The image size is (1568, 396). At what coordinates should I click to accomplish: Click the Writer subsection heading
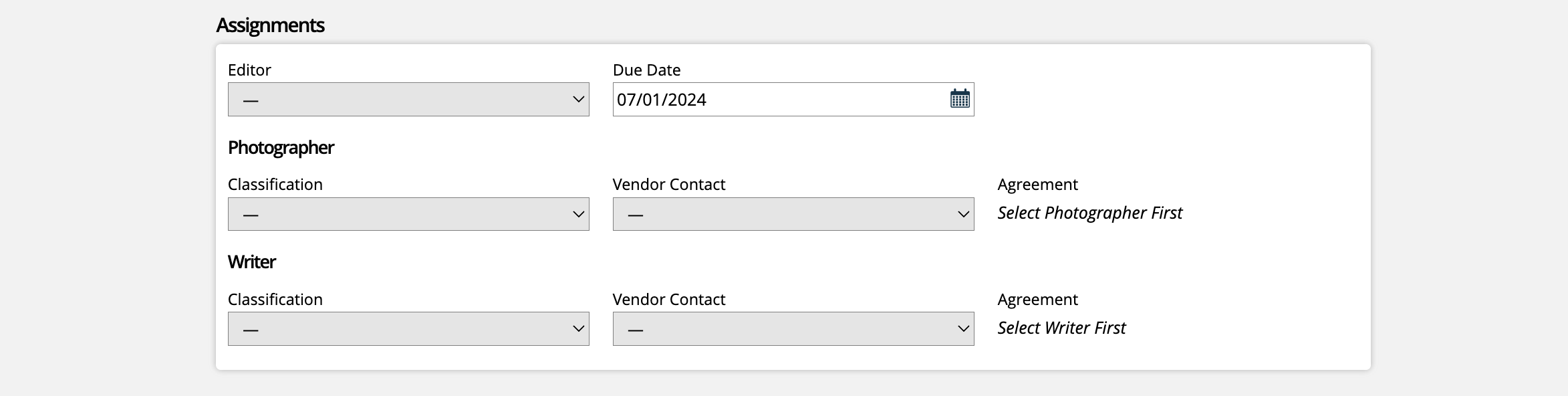(x=251, y=262)
